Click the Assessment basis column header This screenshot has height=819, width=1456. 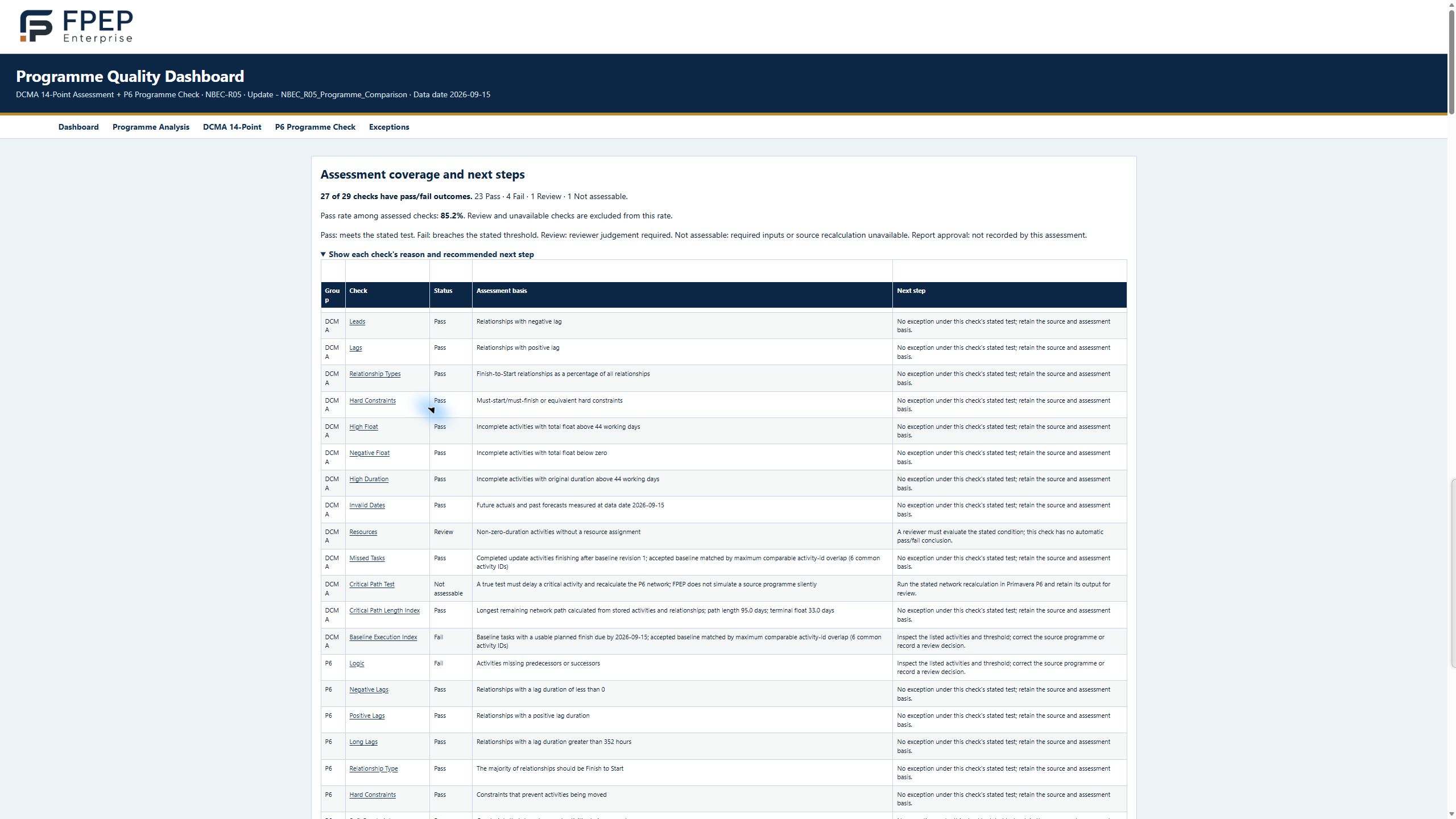(x=682, y=295)
